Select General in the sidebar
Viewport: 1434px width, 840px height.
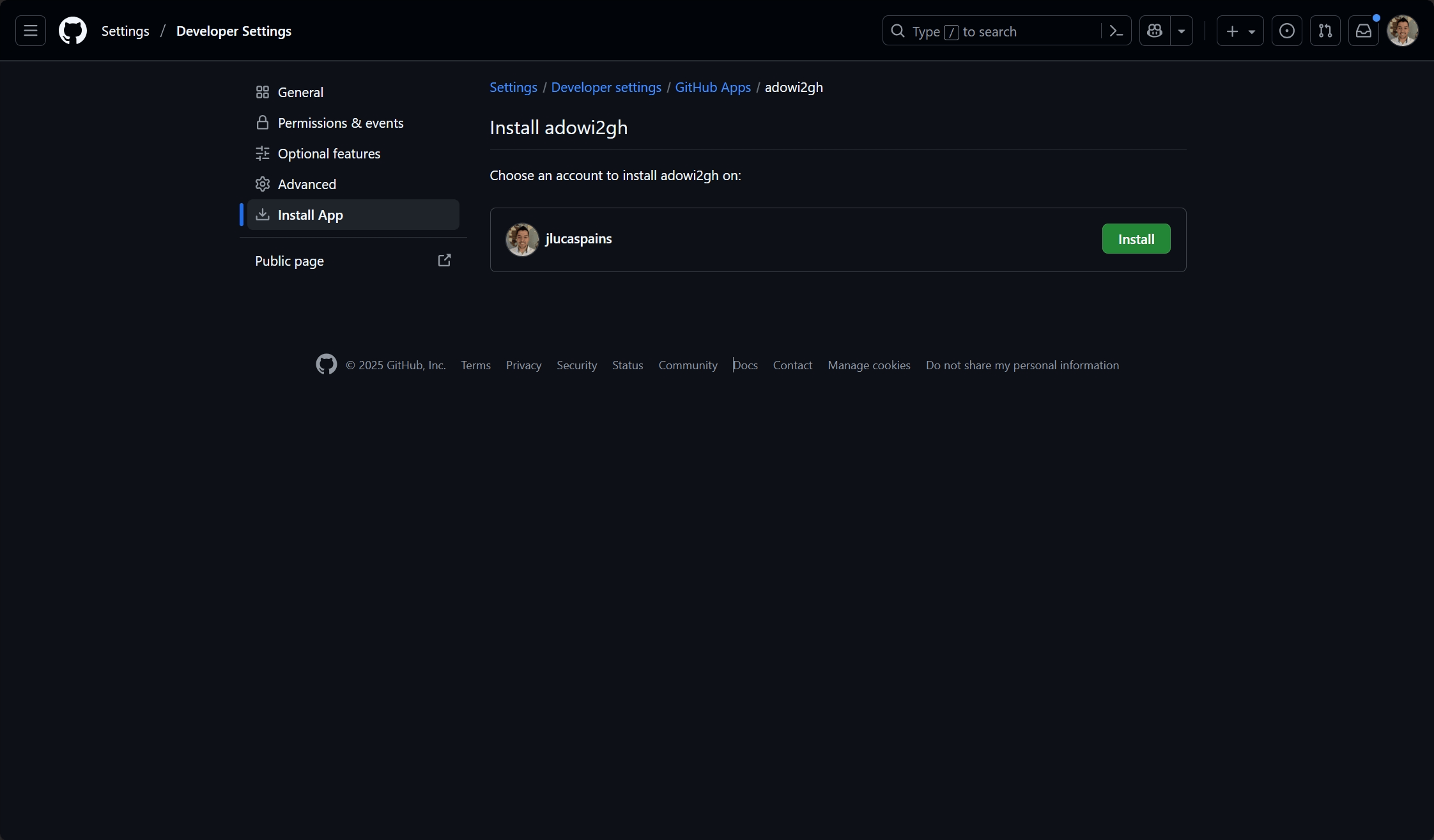click(x=300, y=92)
